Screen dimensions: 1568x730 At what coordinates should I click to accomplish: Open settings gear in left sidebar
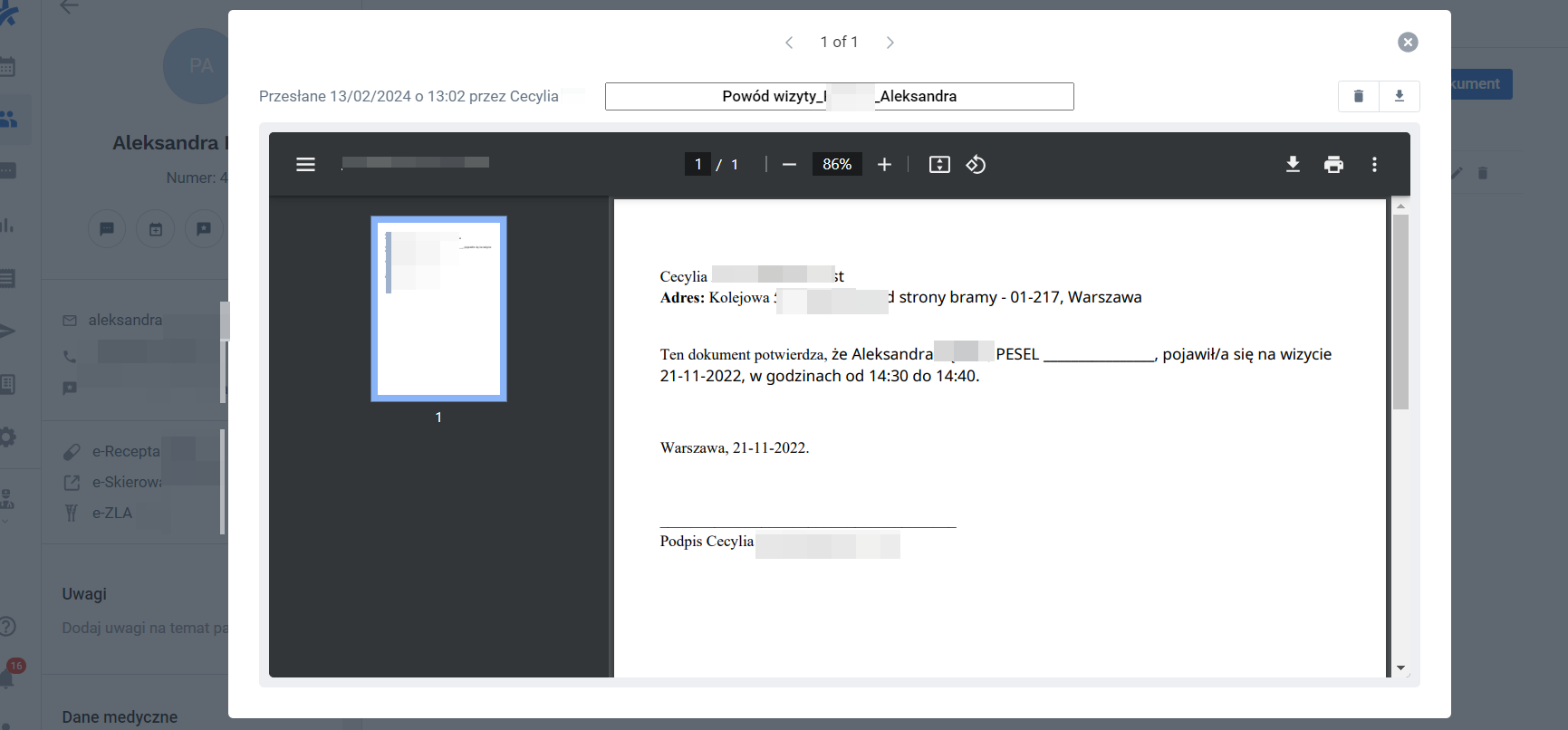click(7, 437)
